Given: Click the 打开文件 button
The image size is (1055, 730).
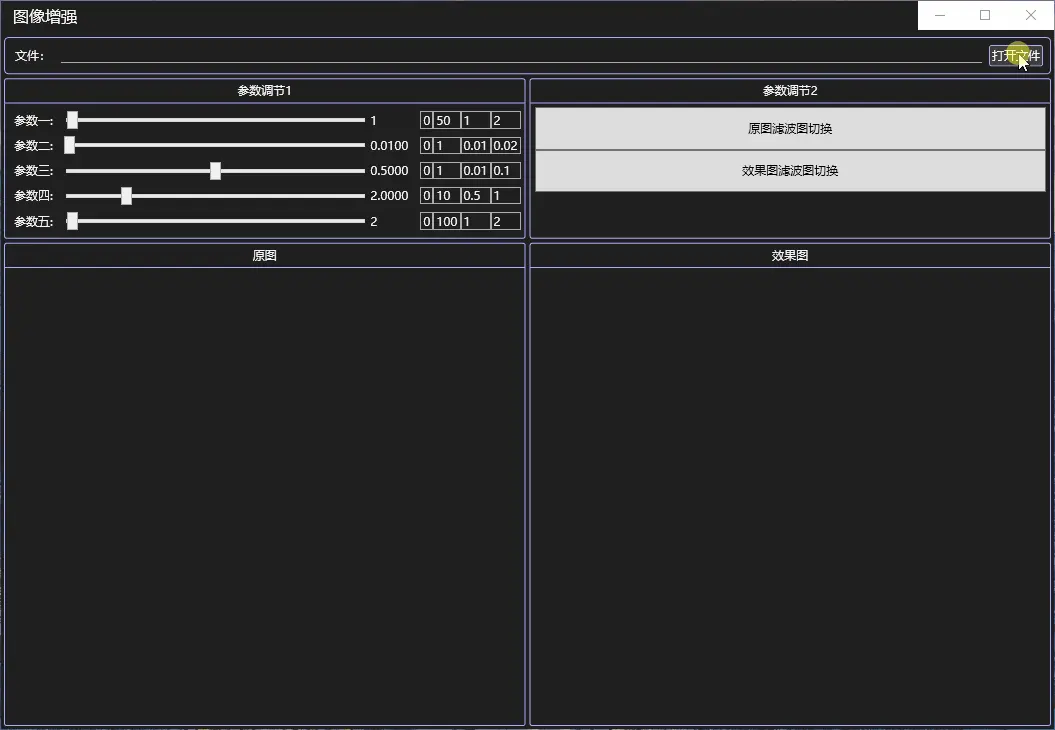Looking at the screenshot, I should pyautogui.click(x=1015, y=56).
